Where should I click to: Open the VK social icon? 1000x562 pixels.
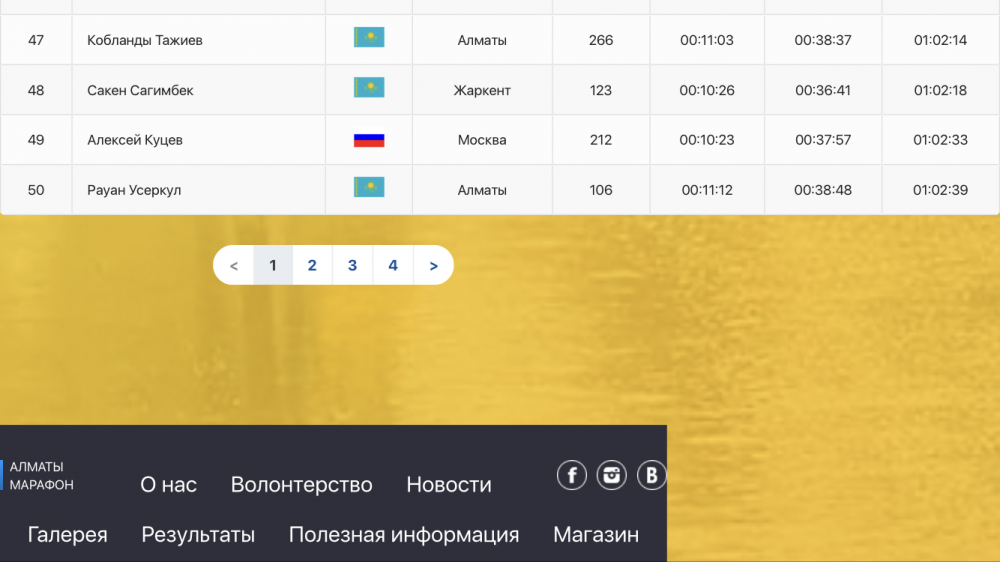point(652,475)
